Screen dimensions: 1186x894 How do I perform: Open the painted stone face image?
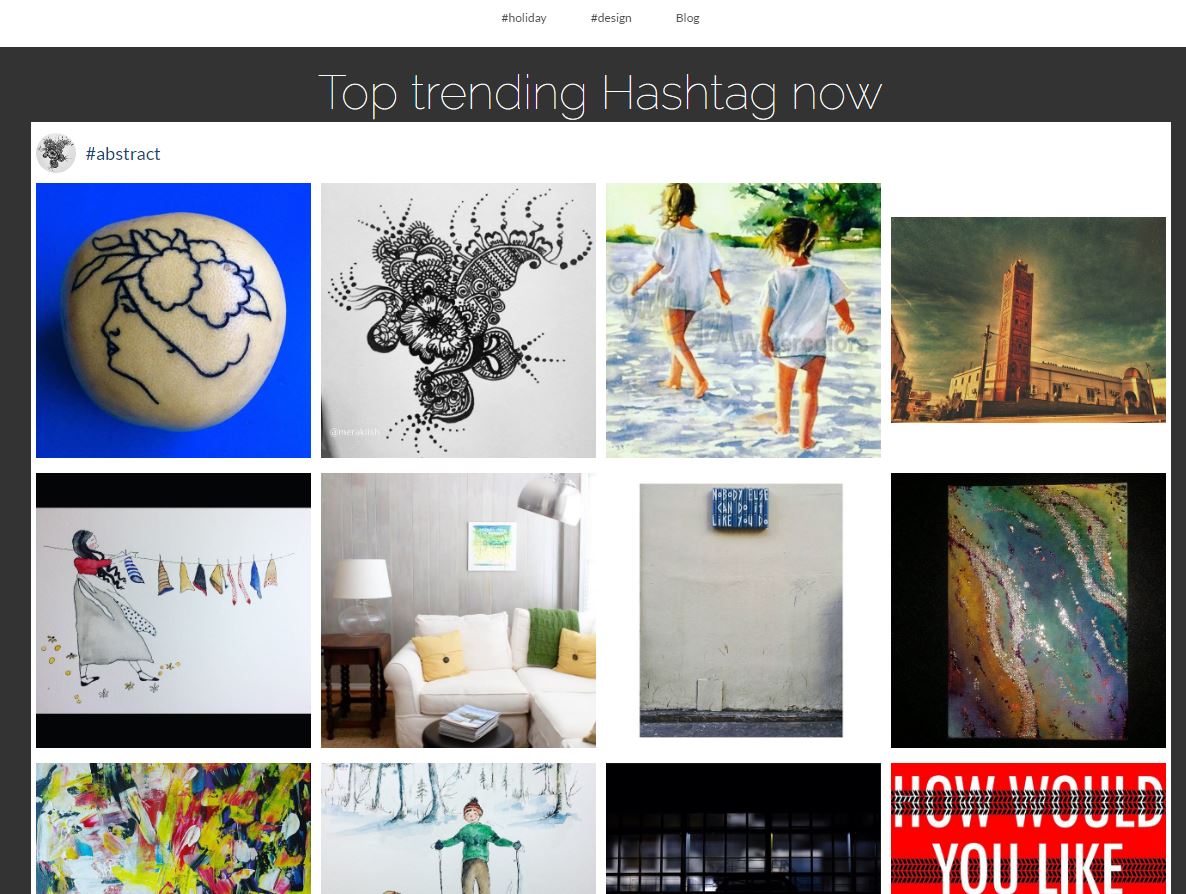(173, 320)
